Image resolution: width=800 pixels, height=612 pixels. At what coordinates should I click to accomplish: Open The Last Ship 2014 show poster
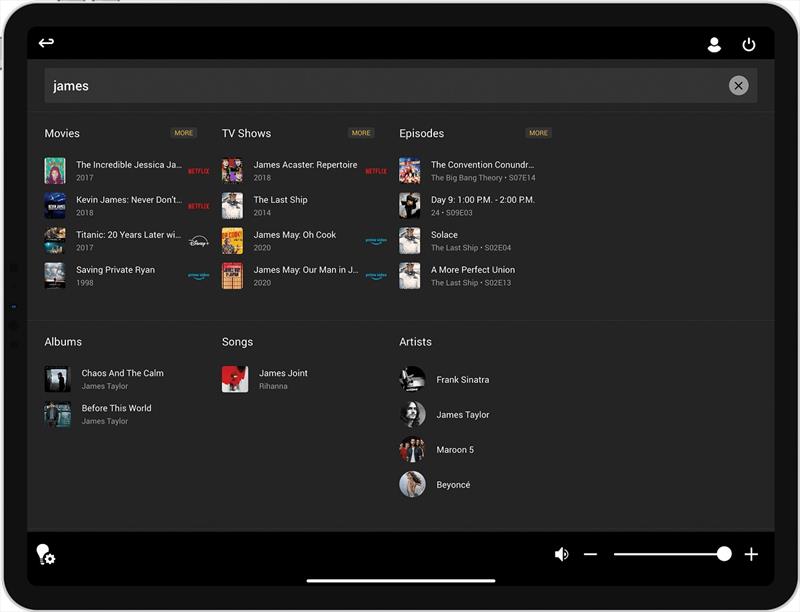(x=232, y=206)
